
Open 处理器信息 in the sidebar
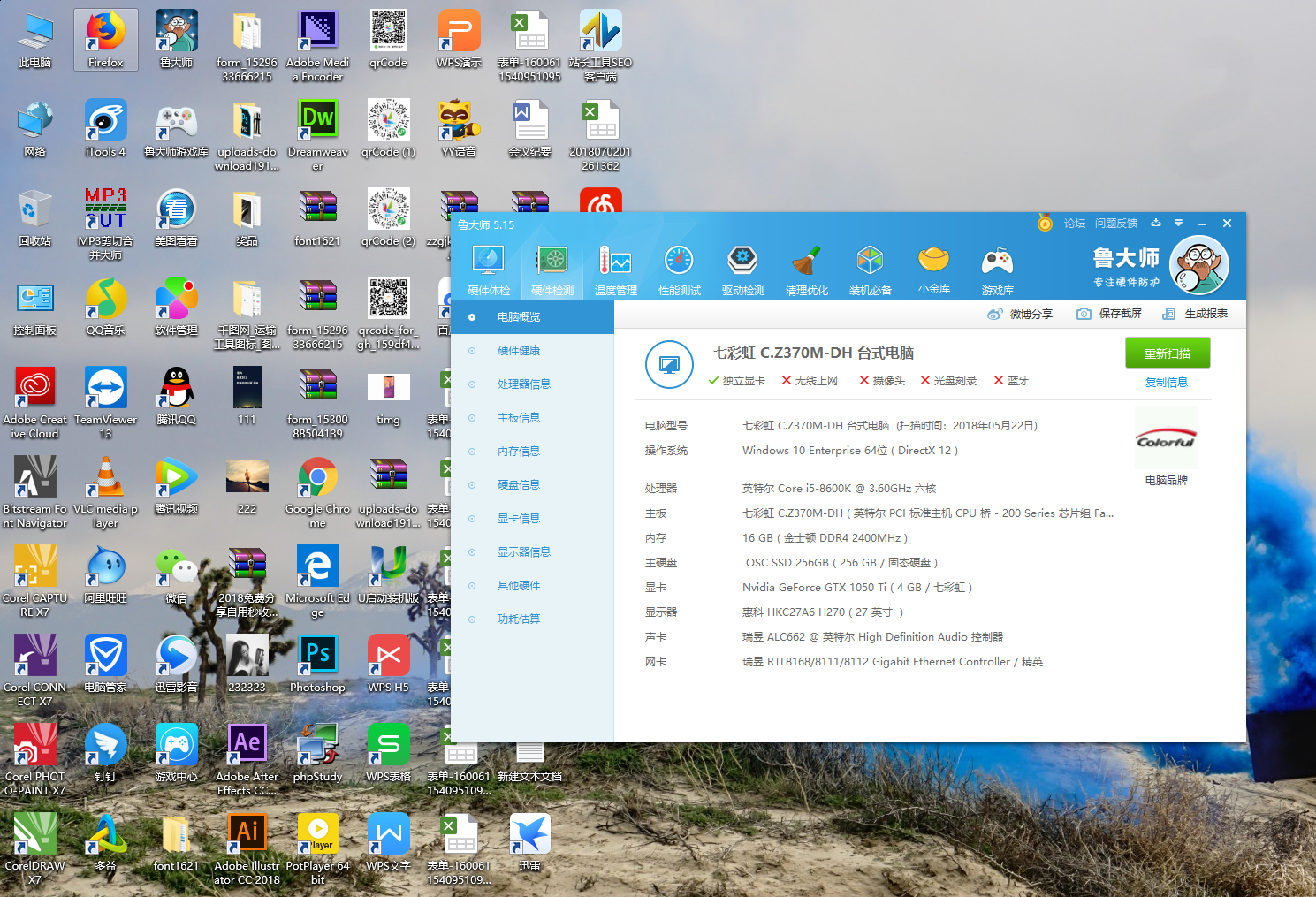tap(532, 384)
